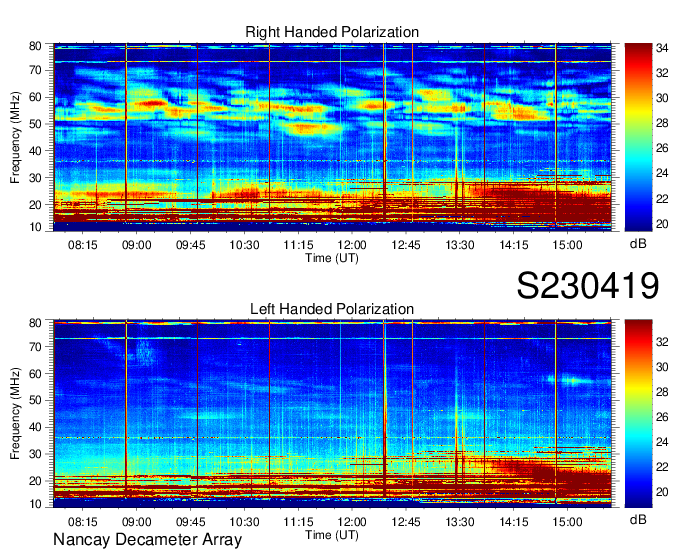Click 09:00 time tick under Right Handed plot

(137, 245)
